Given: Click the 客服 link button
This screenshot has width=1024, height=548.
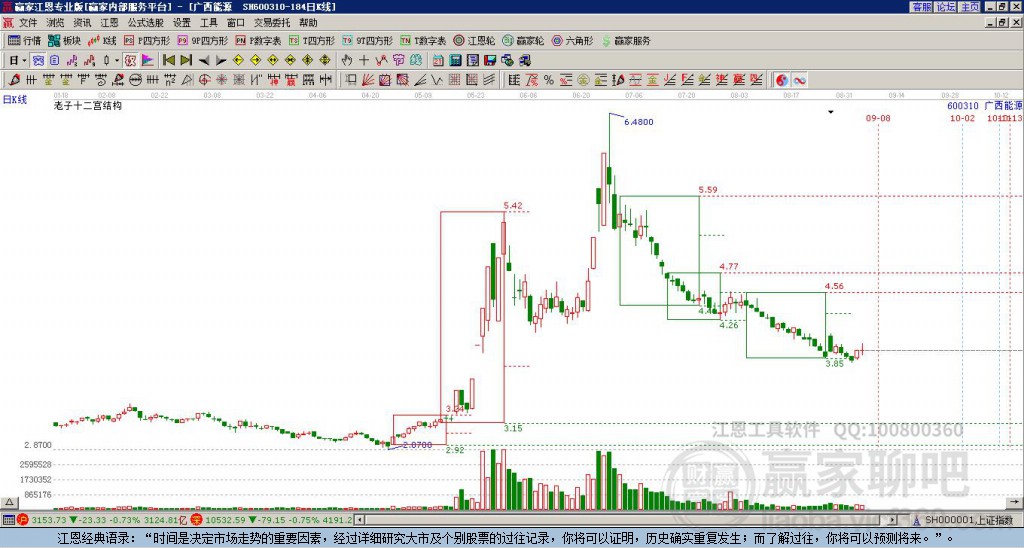Looking at the screenshot, I should [921, 7].
